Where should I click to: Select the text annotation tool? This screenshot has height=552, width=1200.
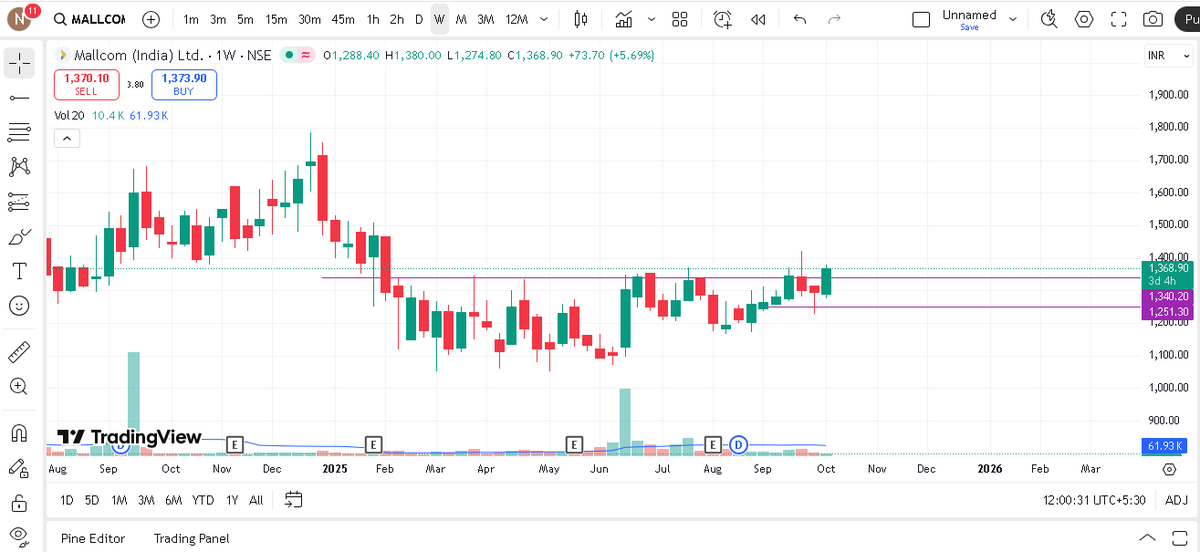point(18,271)
